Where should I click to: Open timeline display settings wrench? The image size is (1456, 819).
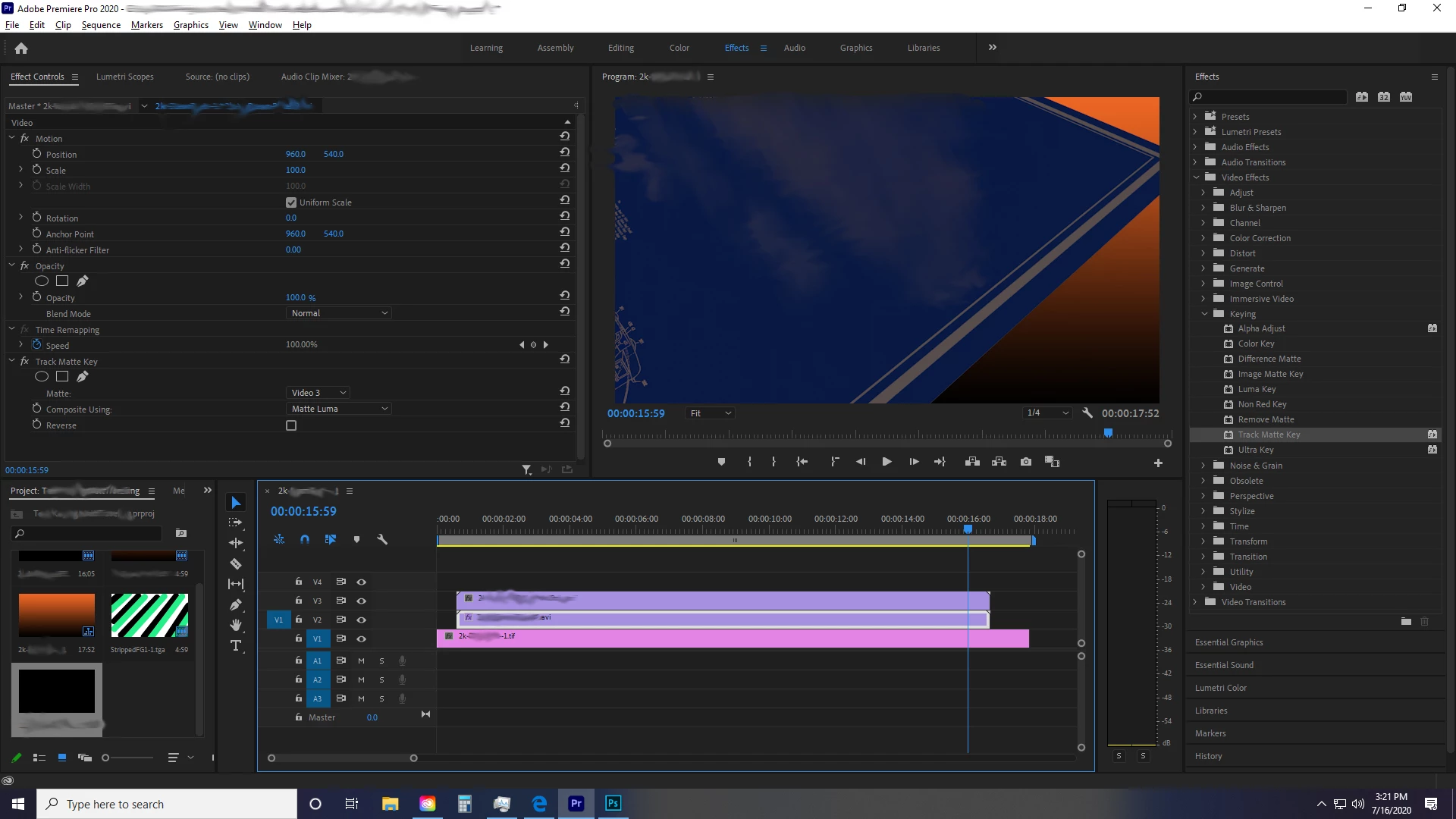click(x=382, y=539)
